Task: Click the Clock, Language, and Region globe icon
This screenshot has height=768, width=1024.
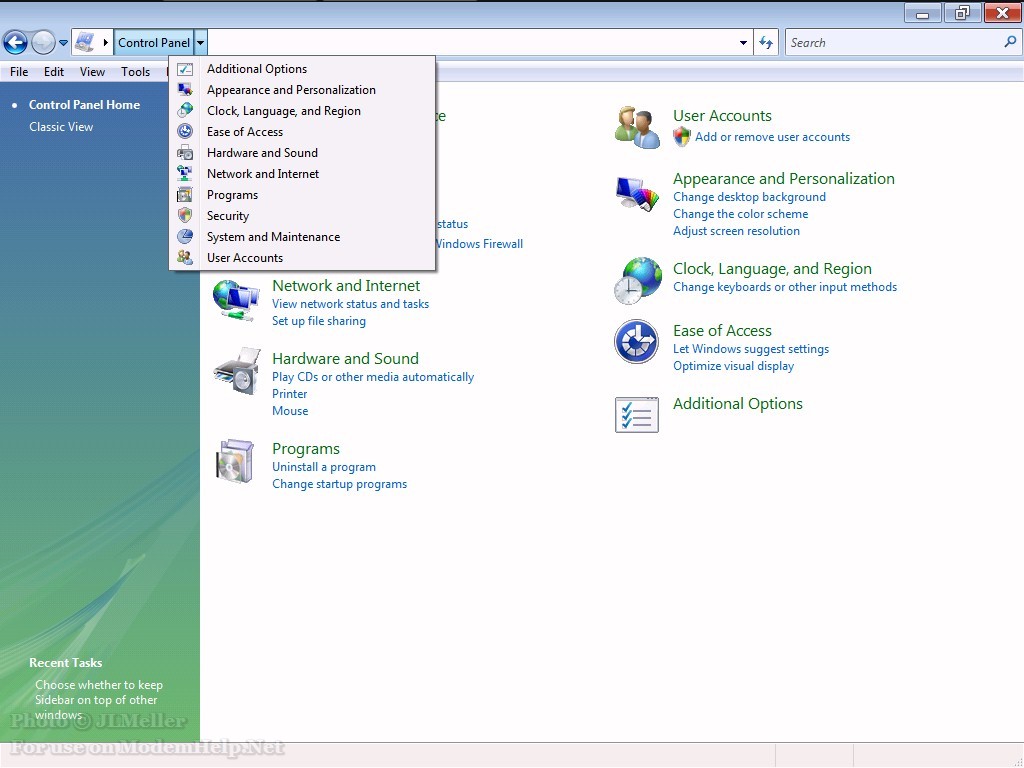Action: pyautogui.click(x=637, y=280)
